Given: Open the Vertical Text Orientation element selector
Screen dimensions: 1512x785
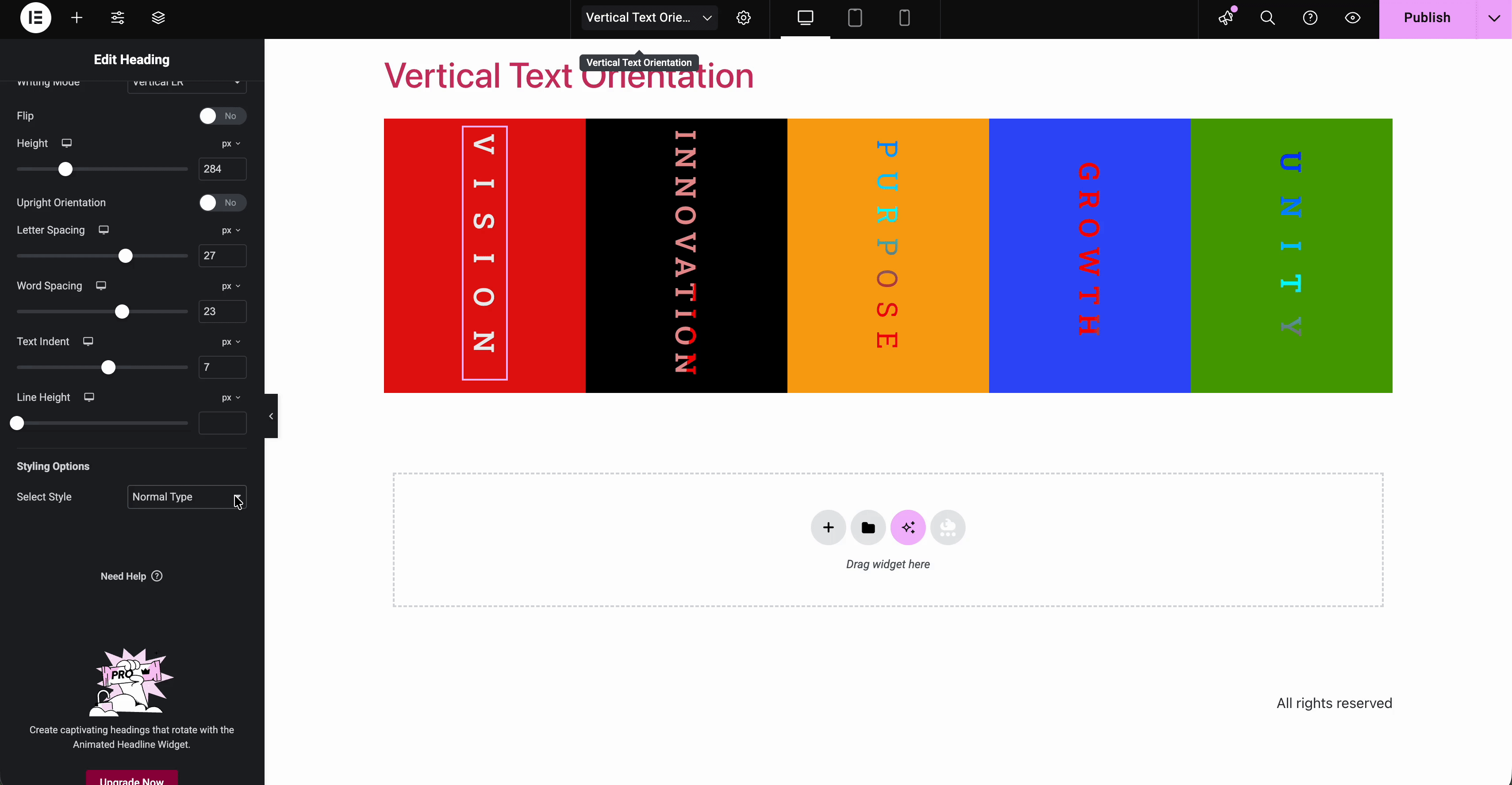Looking at the screenshot, I should (649, 18).
